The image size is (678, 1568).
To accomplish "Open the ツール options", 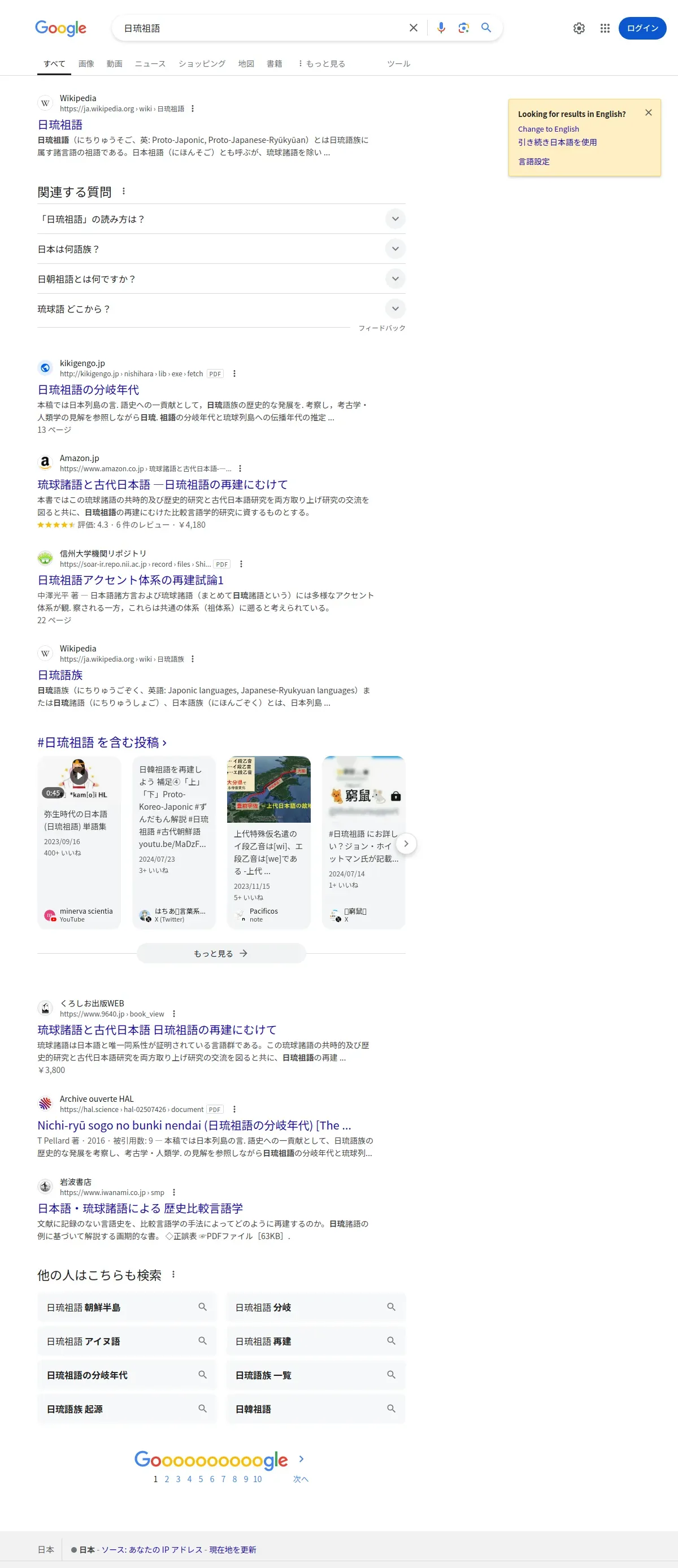I will click(399, 63).
